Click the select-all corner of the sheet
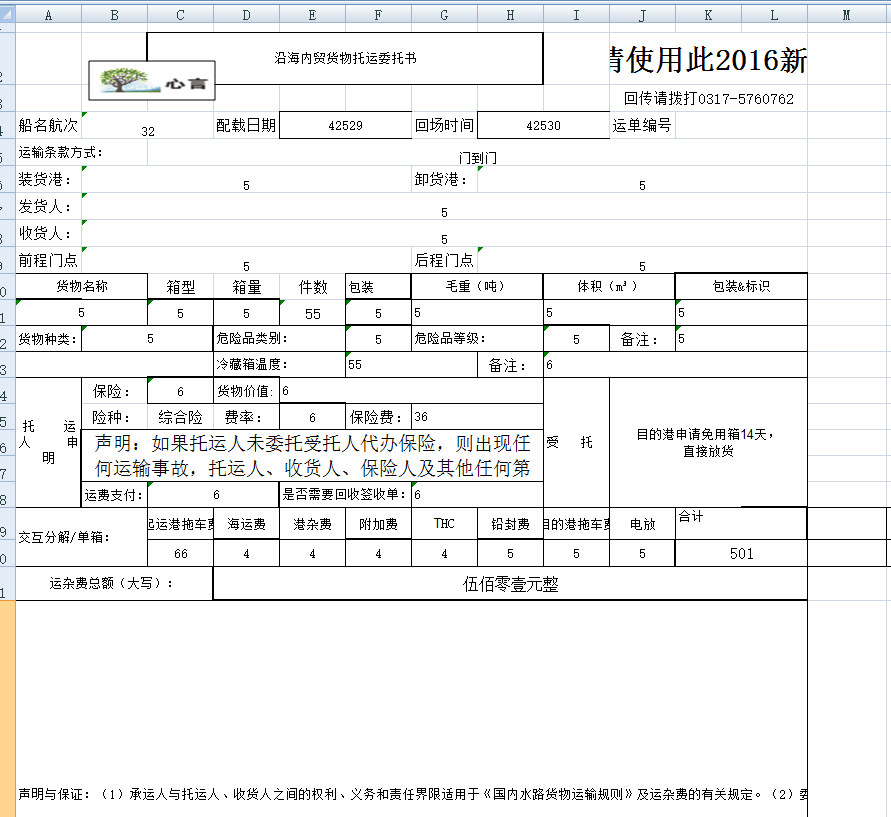This screenshot has height=817, width=891. (7, 14)
